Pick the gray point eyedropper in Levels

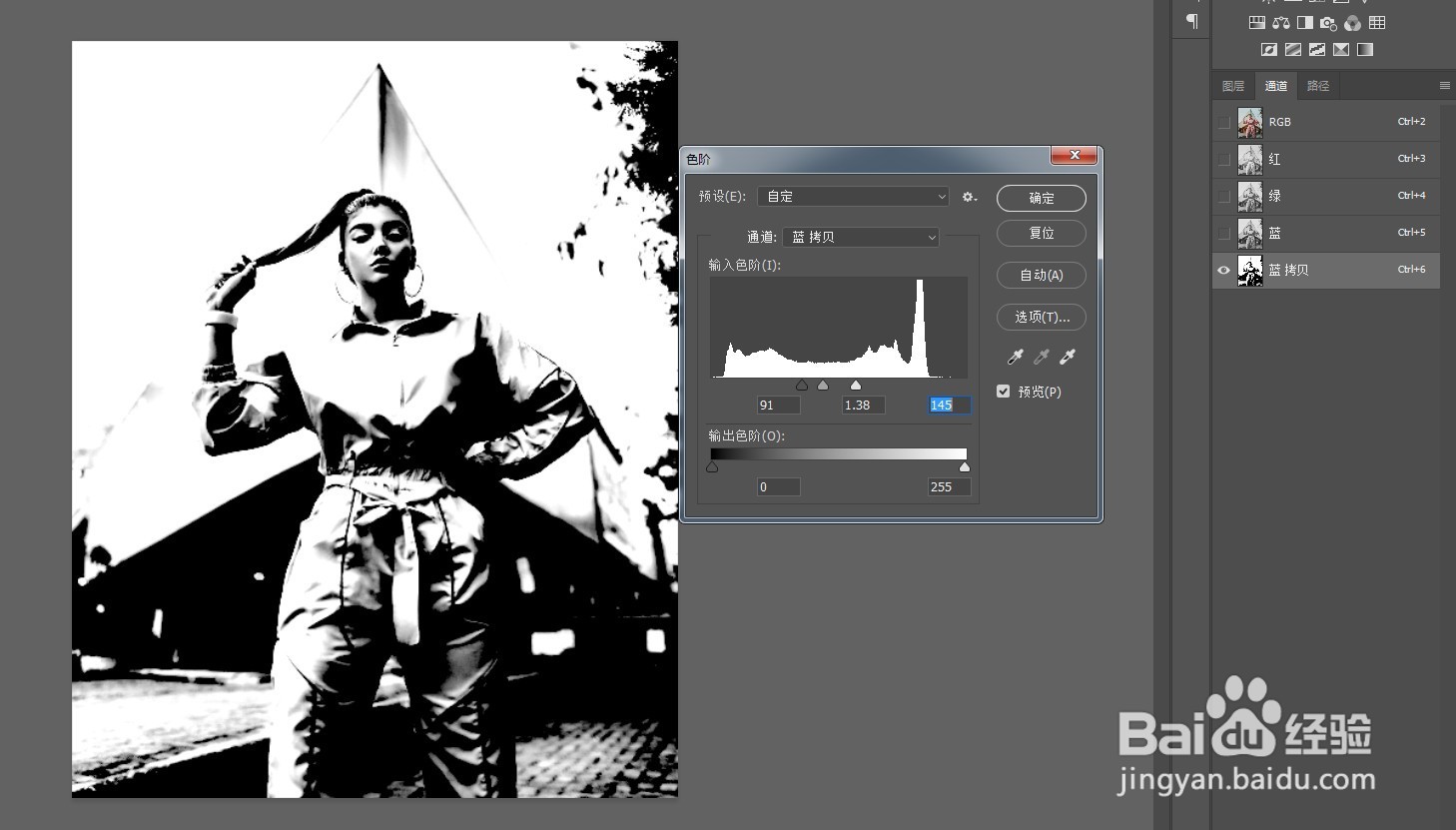pyautogui.click(x=1042, y=357)
